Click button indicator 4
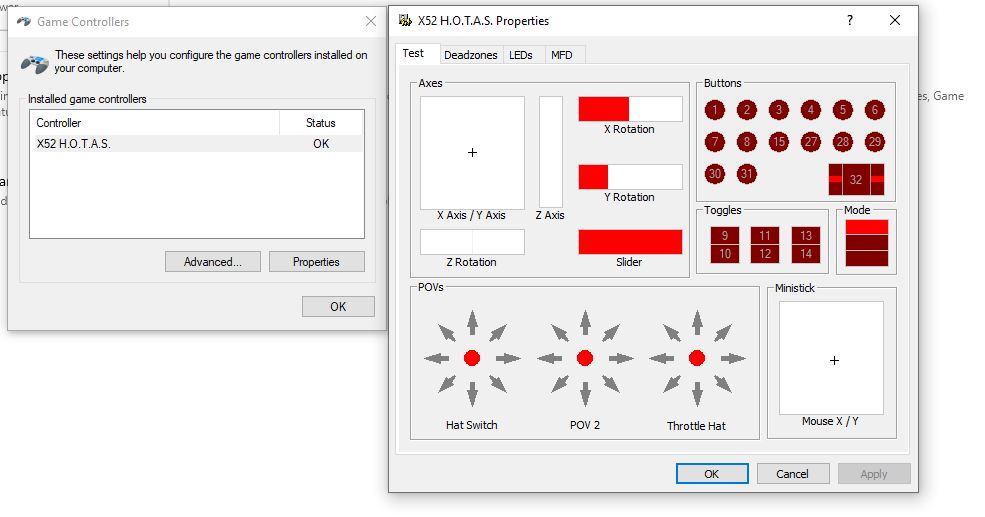The width and height of the screenshot is (985, 517). (810, 110)
